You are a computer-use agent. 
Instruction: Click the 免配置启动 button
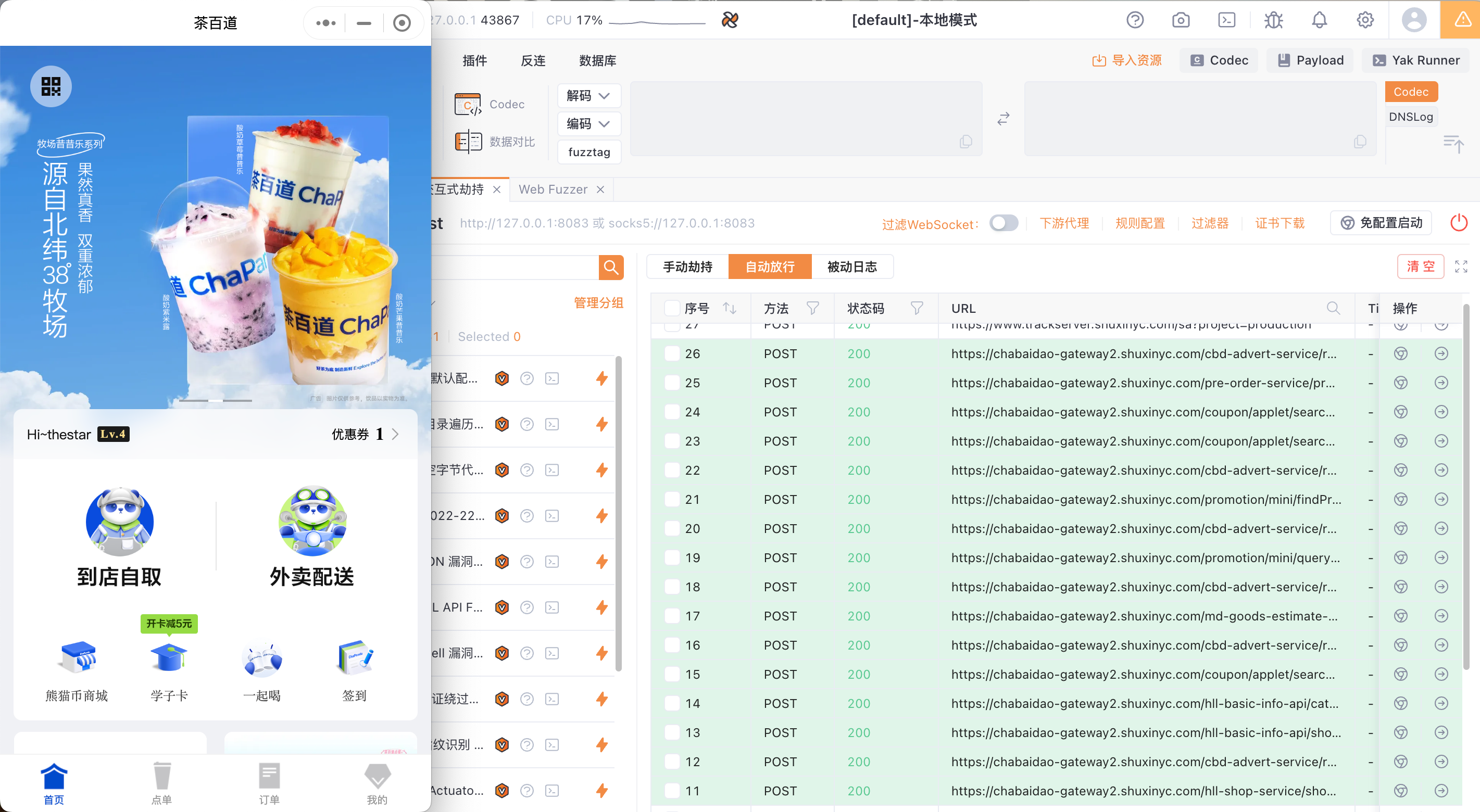tap(1380, 223)
